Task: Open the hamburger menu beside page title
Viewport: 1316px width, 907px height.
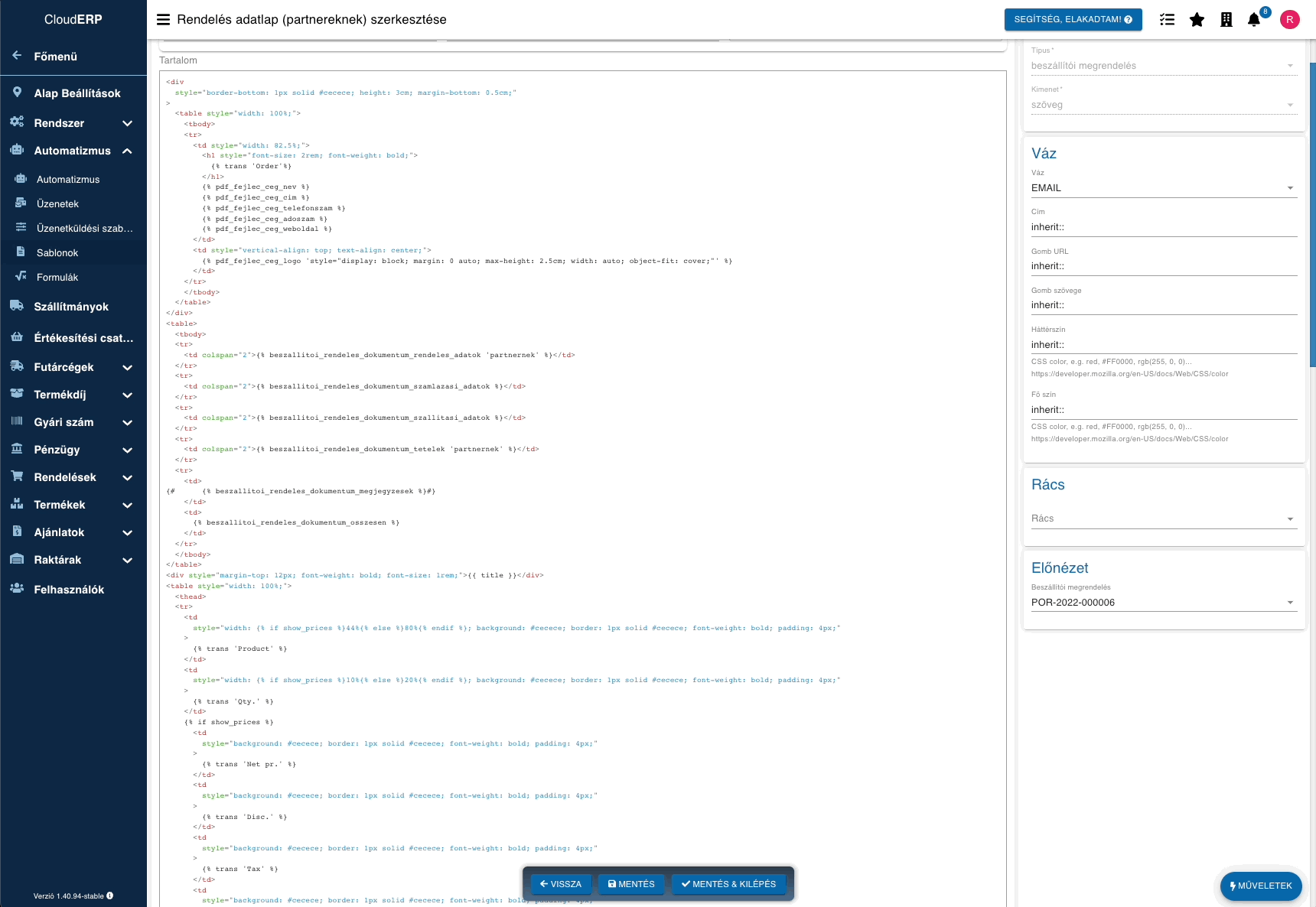Action: 163,20
